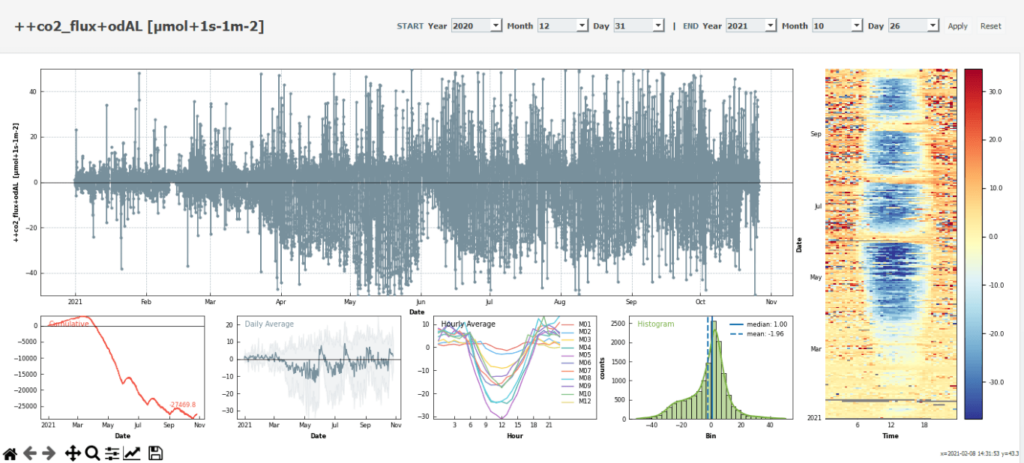The image size is (1024, 463).
Task: Select the Pan axes tool
Action: (72, 453)
